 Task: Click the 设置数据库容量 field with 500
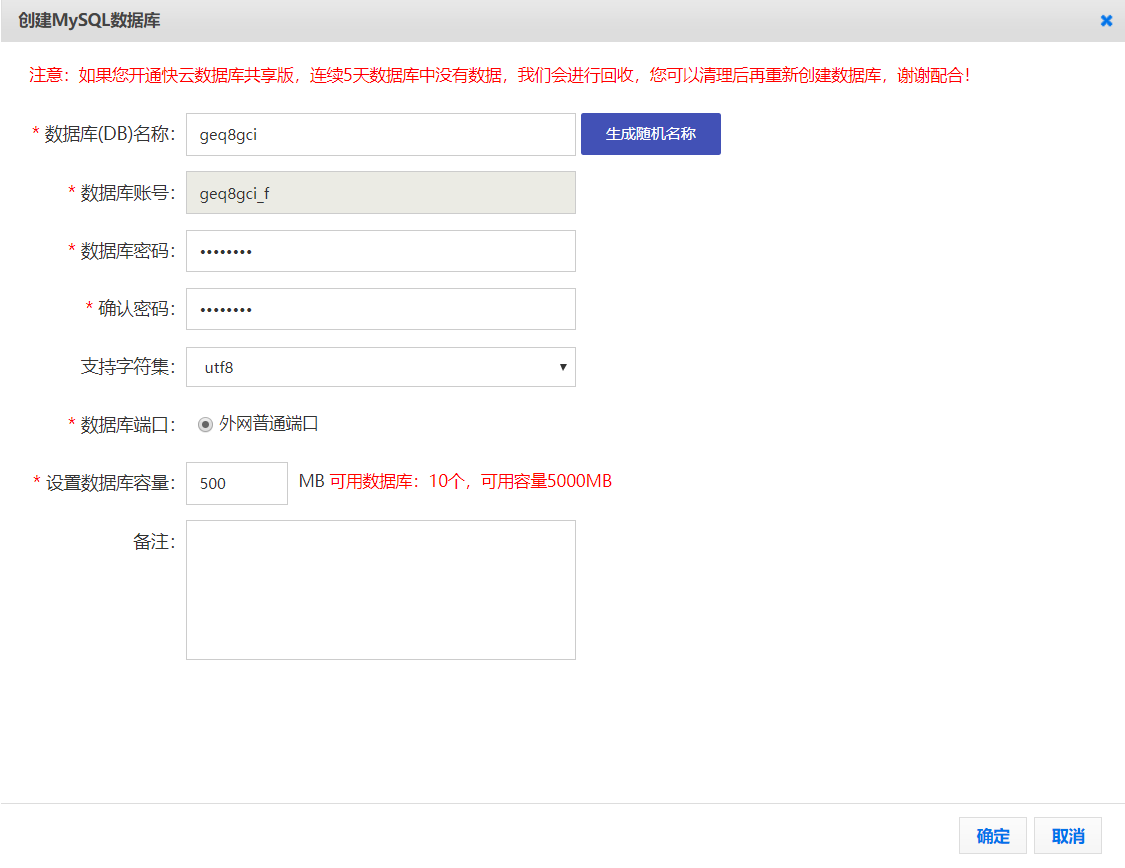coord(237,483)
